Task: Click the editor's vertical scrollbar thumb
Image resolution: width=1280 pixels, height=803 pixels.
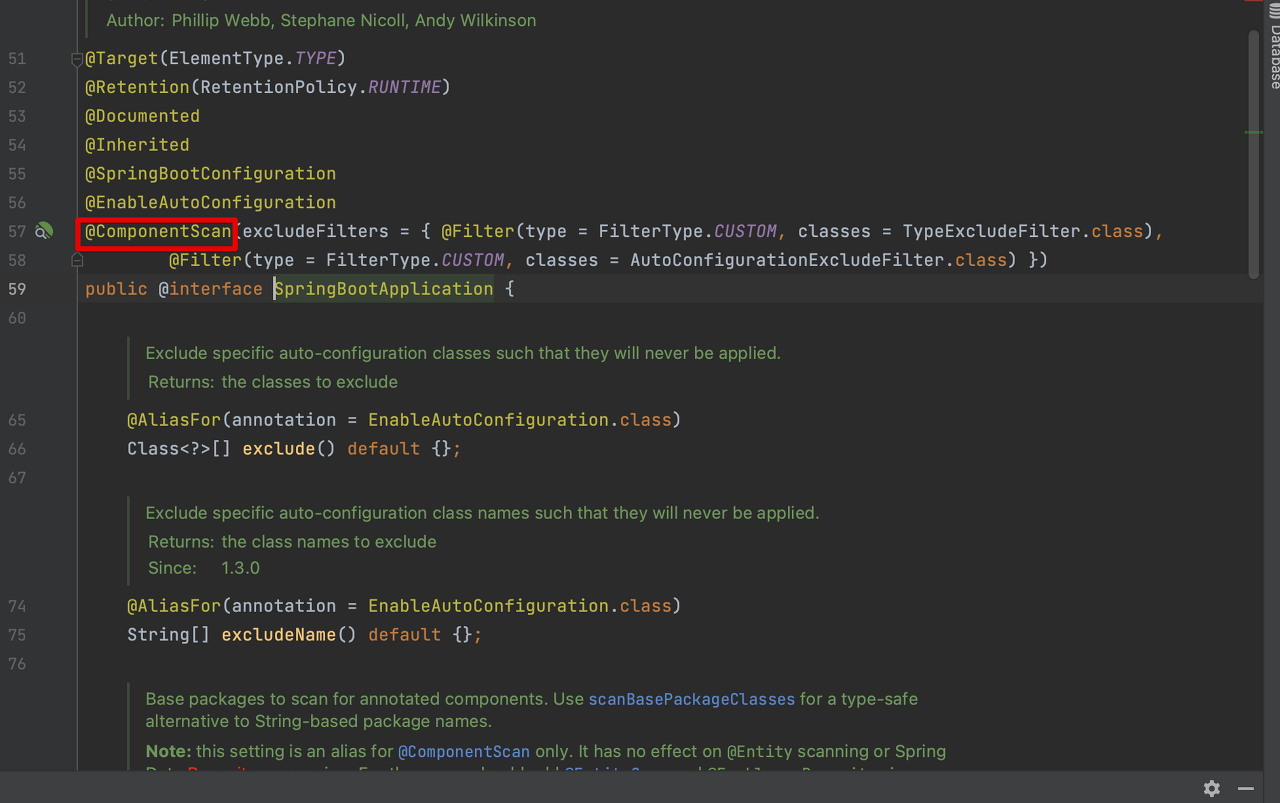Action: pyautogui.click(x=1254, y=155)
